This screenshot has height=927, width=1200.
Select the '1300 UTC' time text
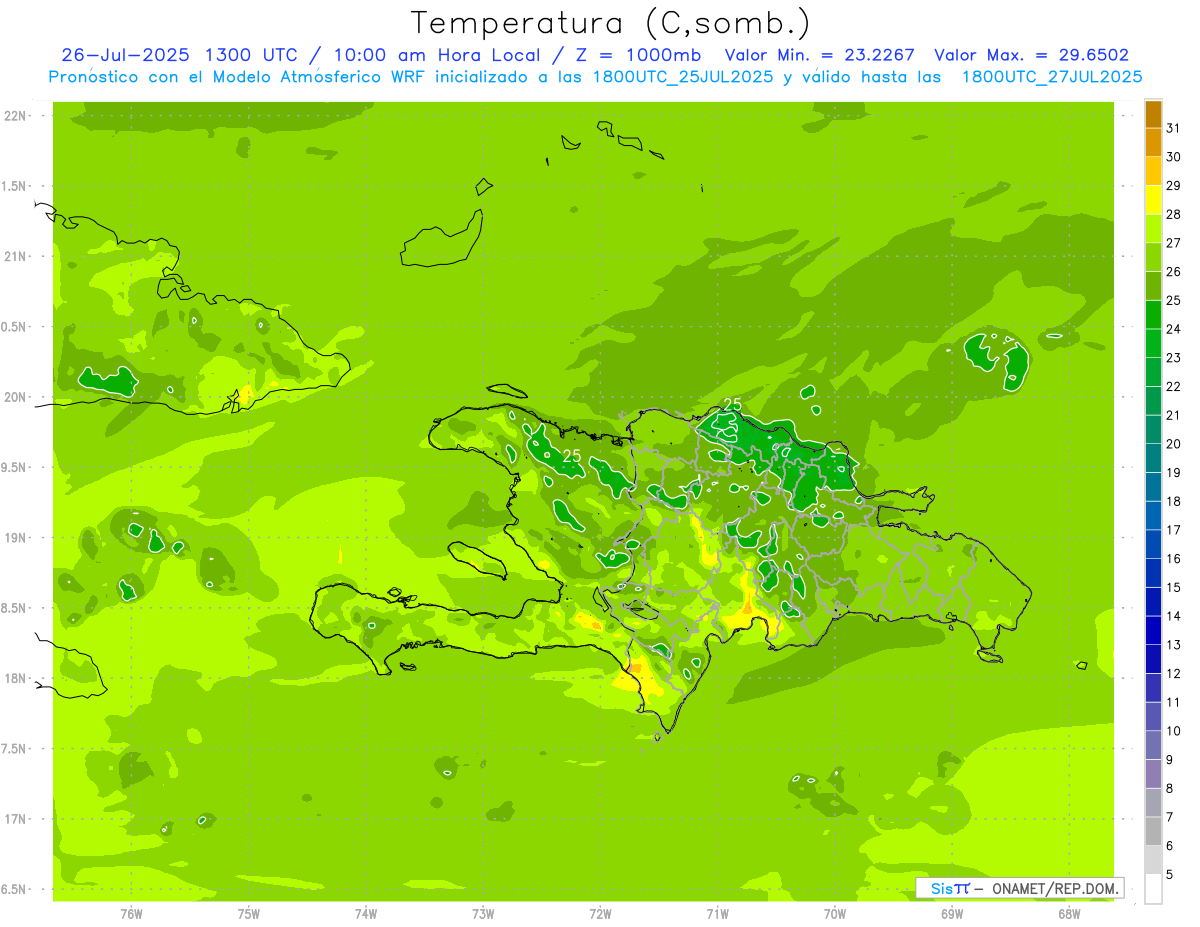coord(251,55)
